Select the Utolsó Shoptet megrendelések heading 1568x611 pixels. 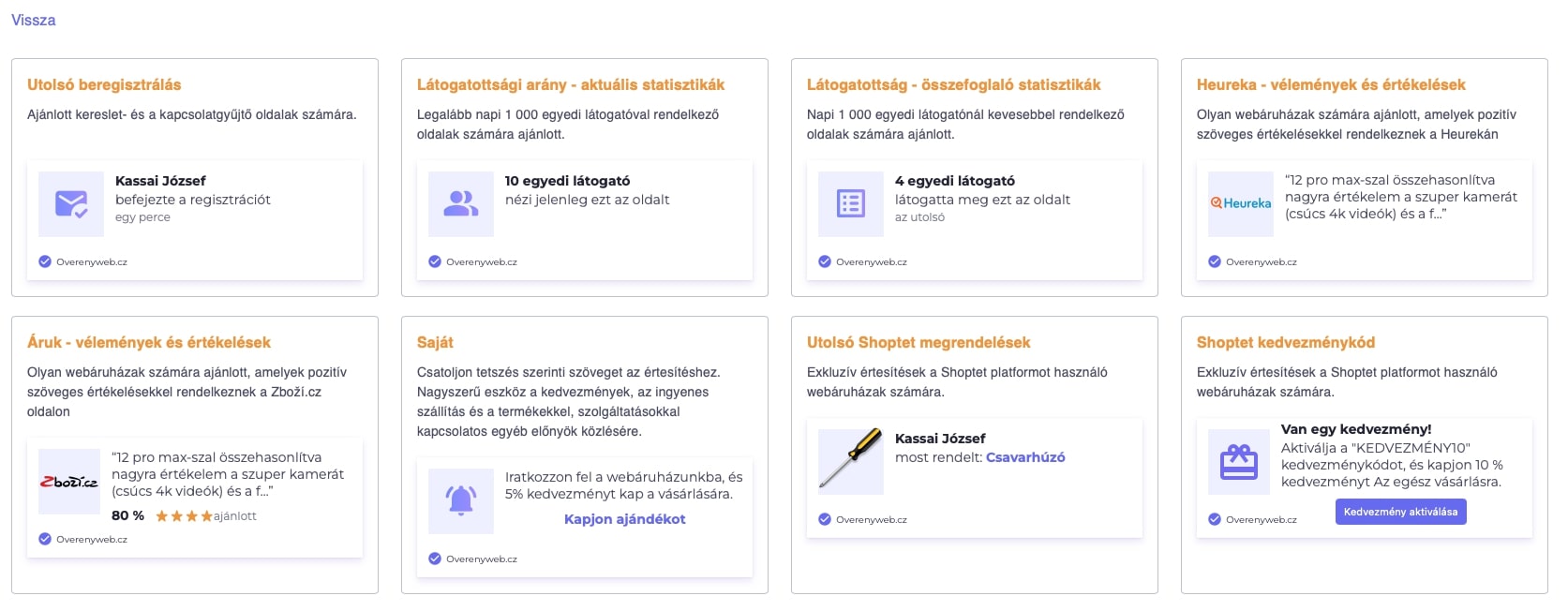[x=918, y=342]
